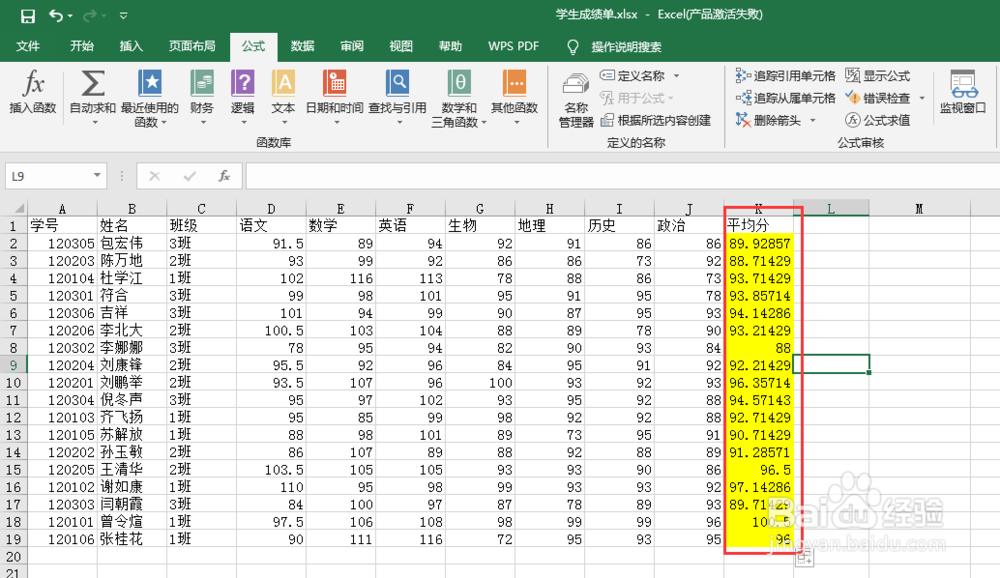Click the AutoSum sigma icon

coord(93,84)
